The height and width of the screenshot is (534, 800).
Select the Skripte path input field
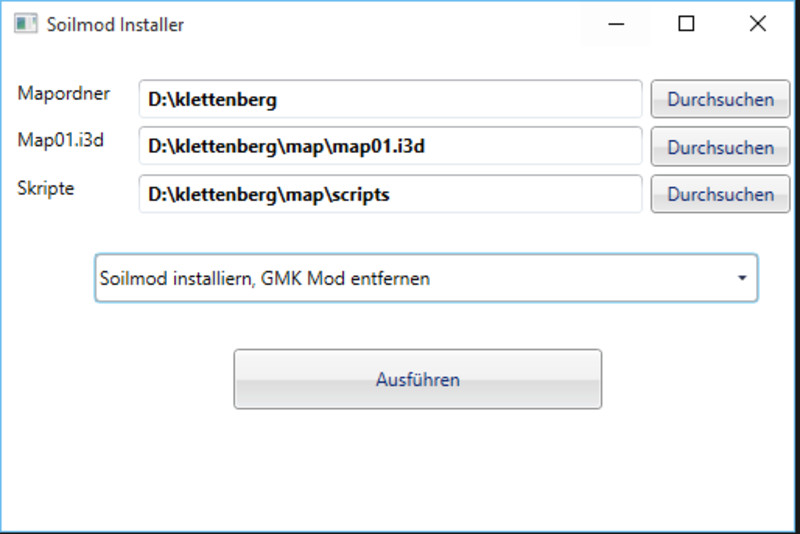390,194
